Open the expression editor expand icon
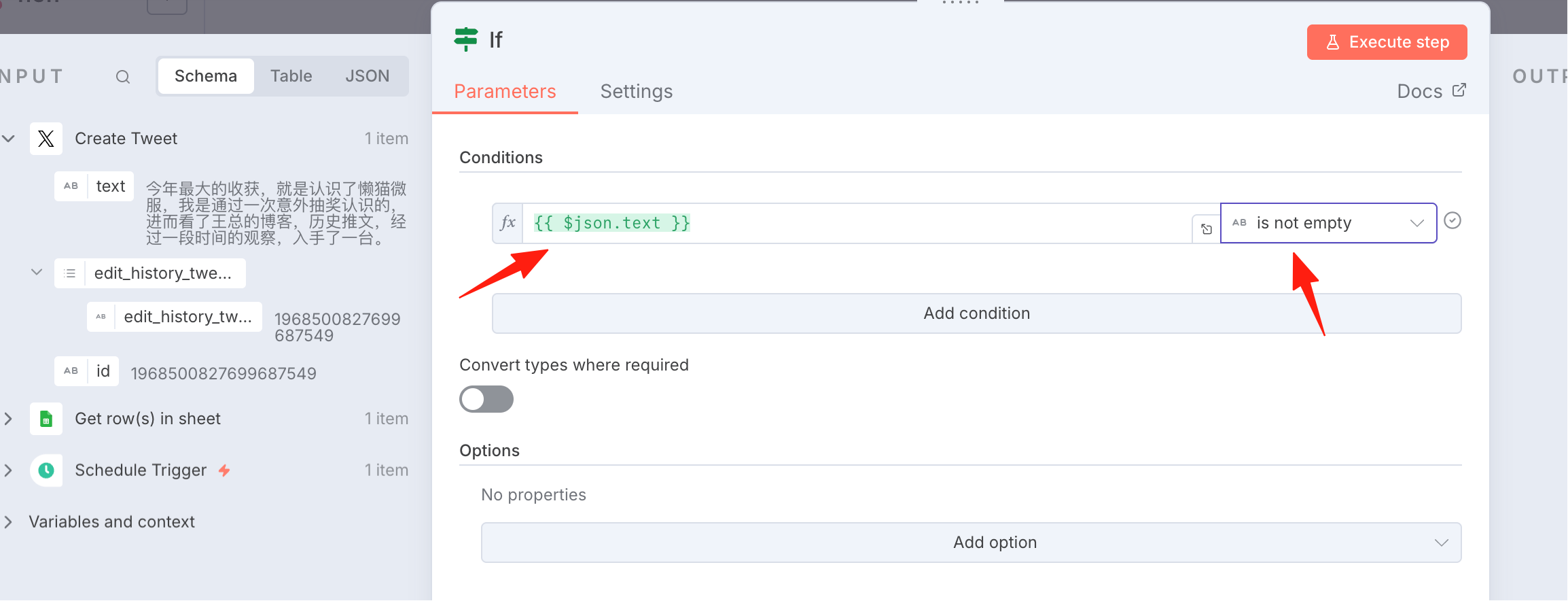The image size is (1568, 601). (1207, 229)
